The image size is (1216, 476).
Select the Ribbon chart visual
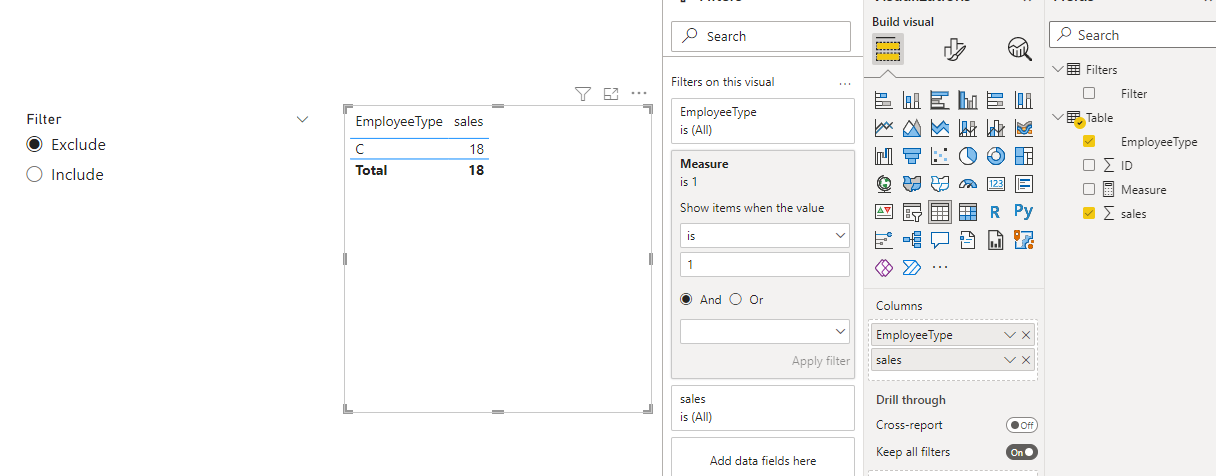pos(1024,128)
